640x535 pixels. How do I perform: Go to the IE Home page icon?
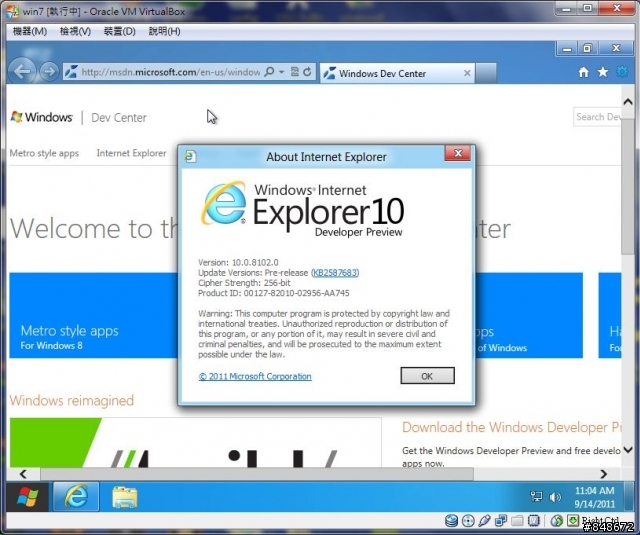point(584,72)
